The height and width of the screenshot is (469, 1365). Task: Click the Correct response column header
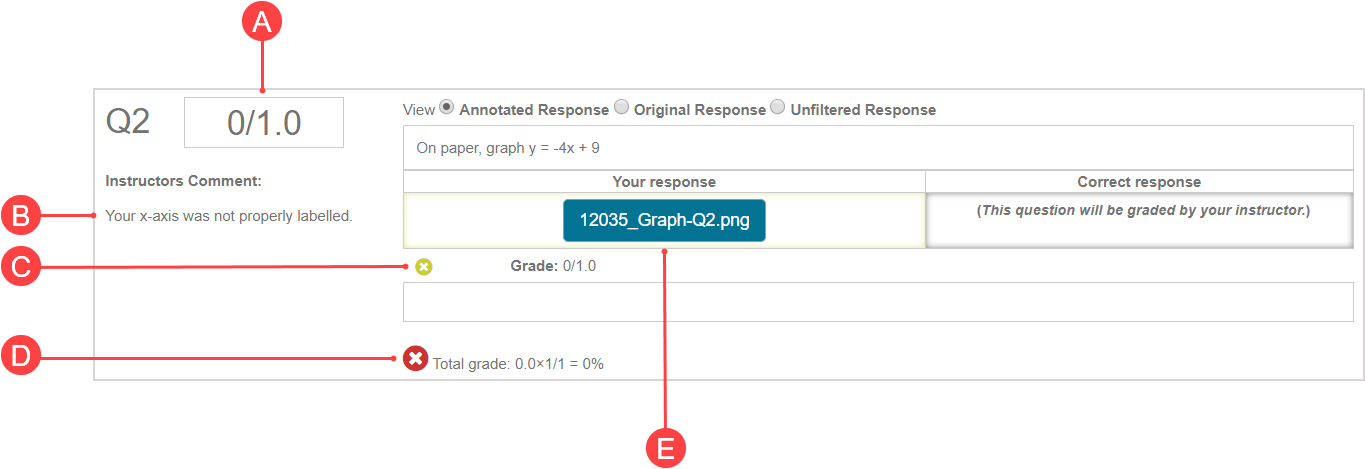1139,182
